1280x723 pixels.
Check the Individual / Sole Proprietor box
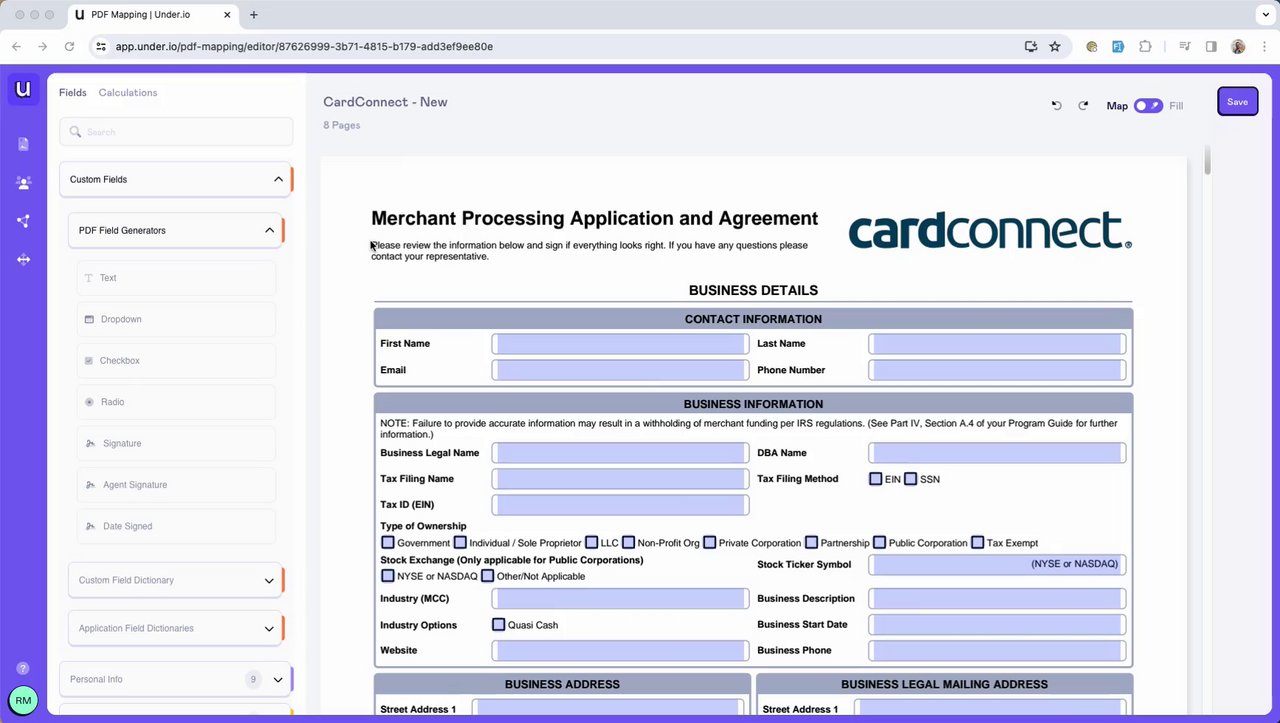[460, 542]
